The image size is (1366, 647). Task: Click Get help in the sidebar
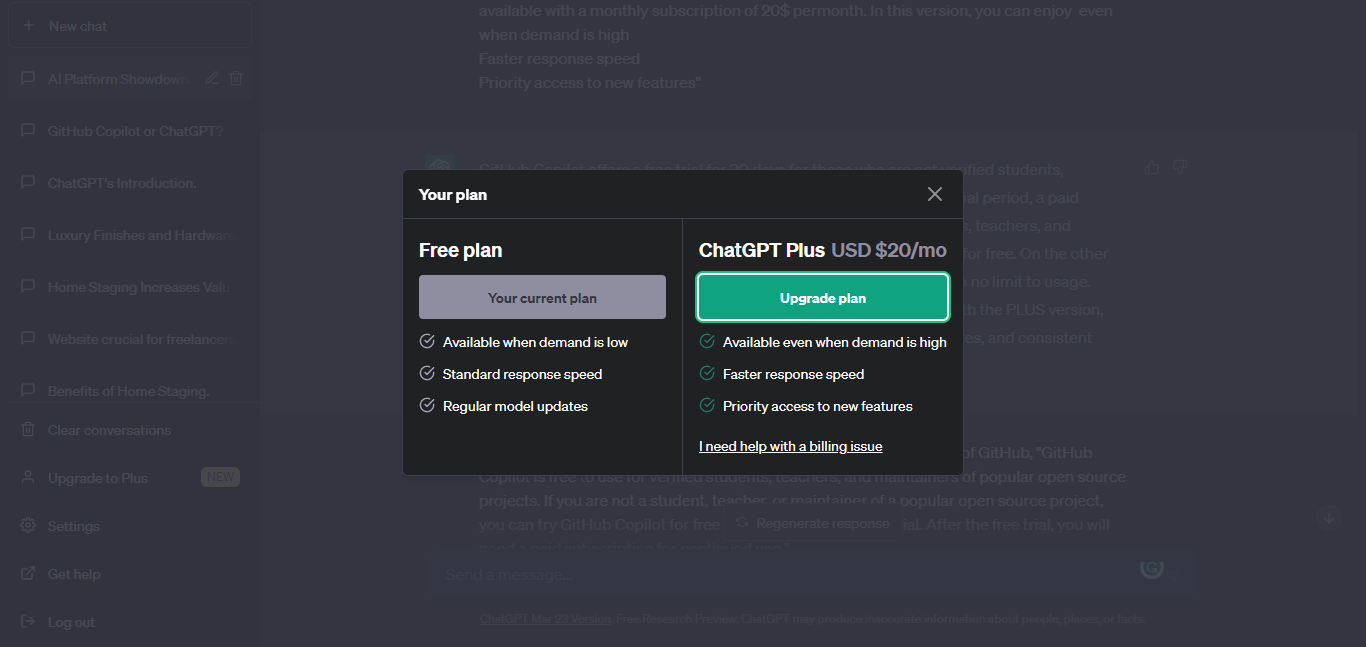(x=74, y=574)
